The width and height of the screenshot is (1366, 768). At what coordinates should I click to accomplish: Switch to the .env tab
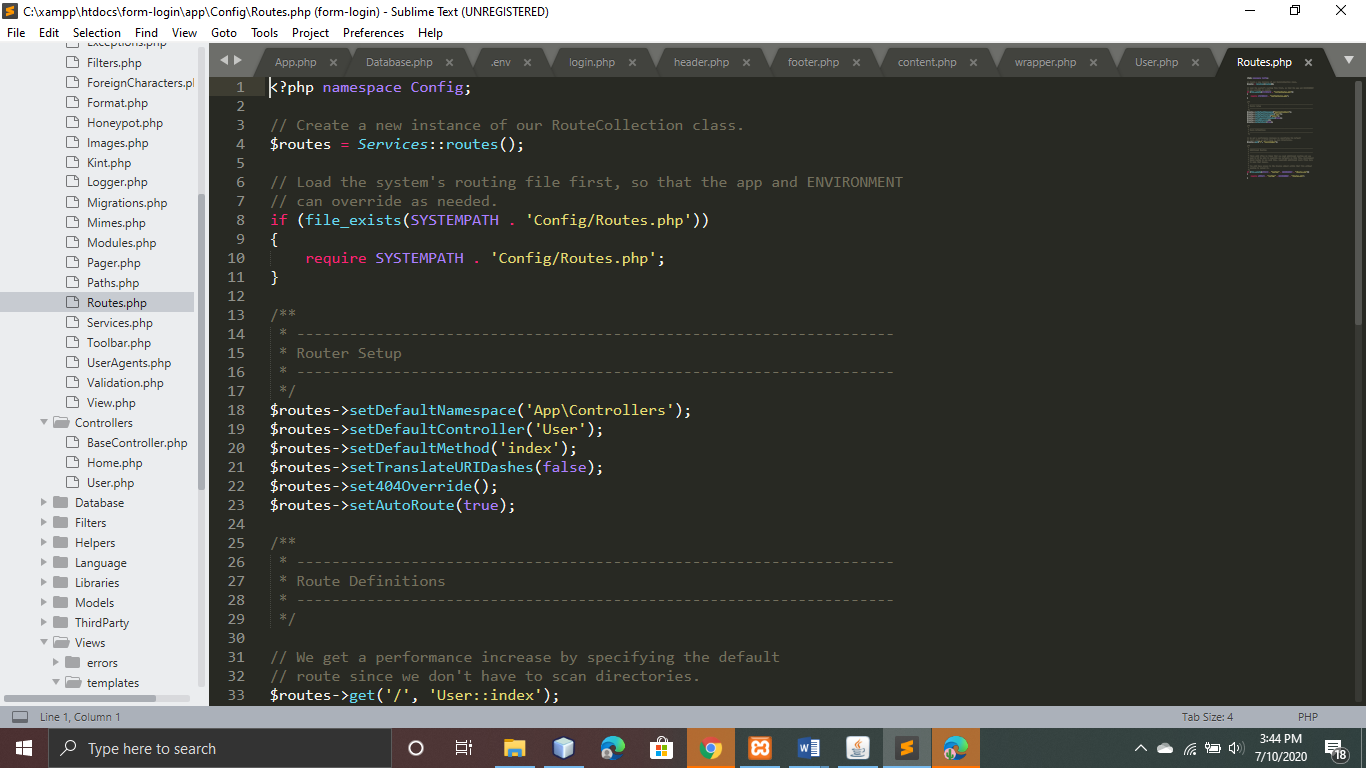click(x=500, y=62)
